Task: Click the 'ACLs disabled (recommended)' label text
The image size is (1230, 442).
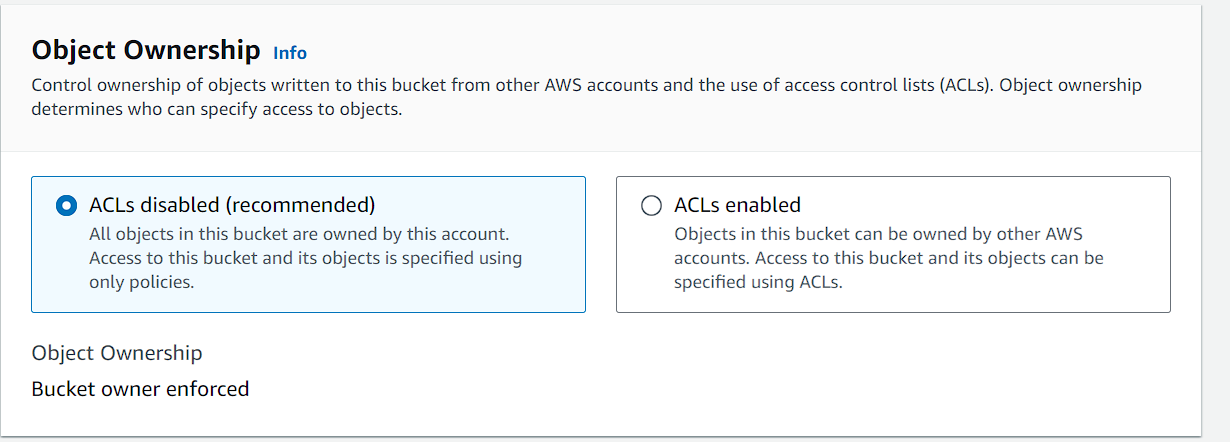Action: click(x=232, y=205)
